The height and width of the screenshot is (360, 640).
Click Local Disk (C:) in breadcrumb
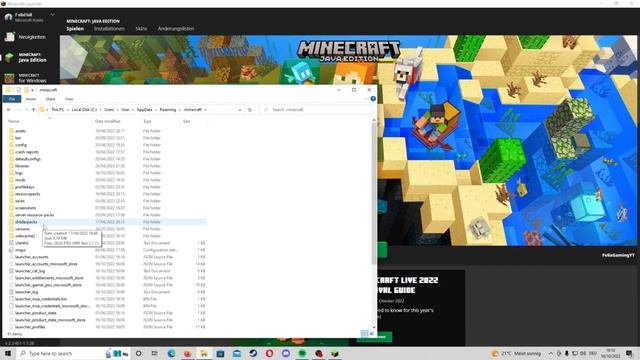tap(84, 110)
